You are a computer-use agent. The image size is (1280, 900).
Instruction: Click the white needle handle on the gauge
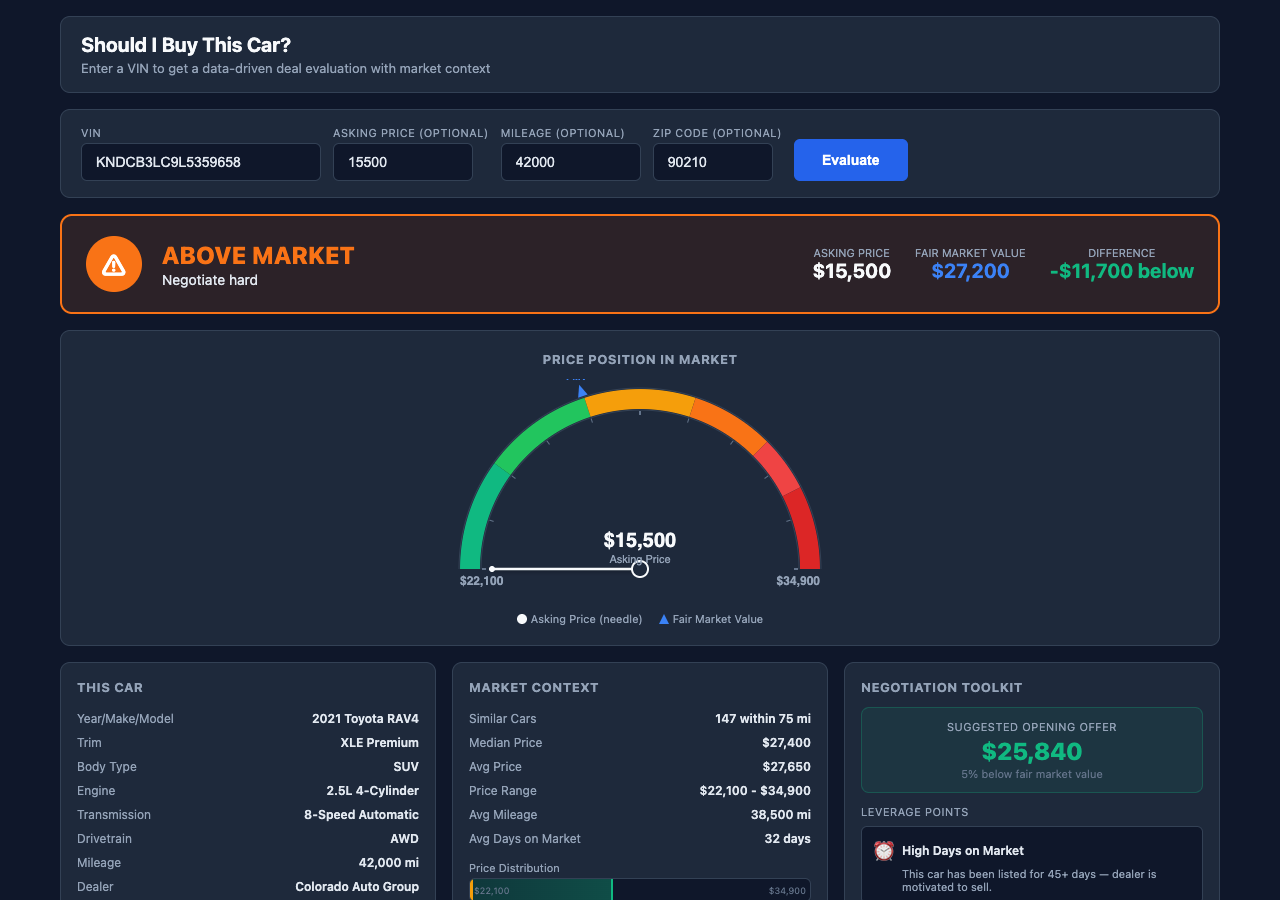639,567
